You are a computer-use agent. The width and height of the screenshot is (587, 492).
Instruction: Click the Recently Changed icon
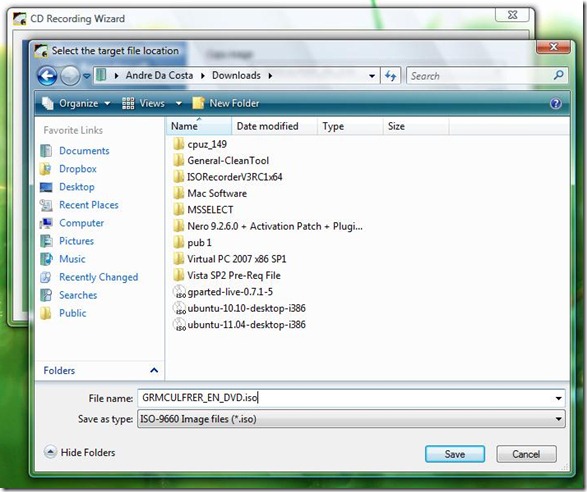point(46,277)
